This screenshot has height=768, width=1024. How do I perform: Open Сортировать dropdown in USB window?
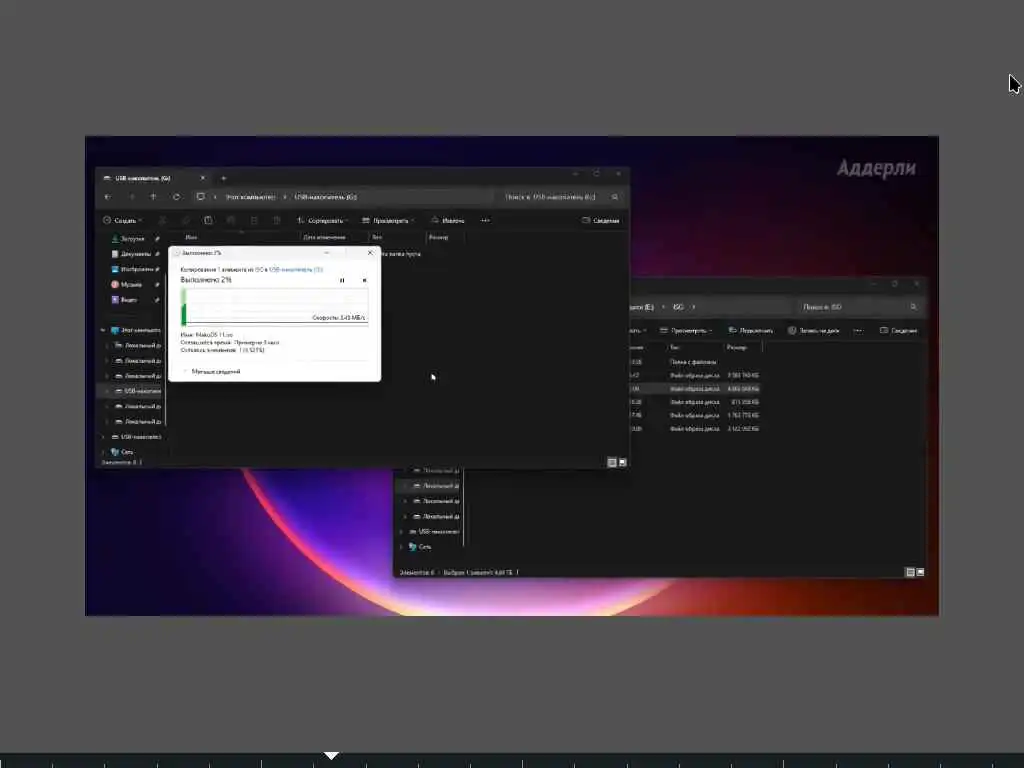pyautogui.click(x=322, y=221)
